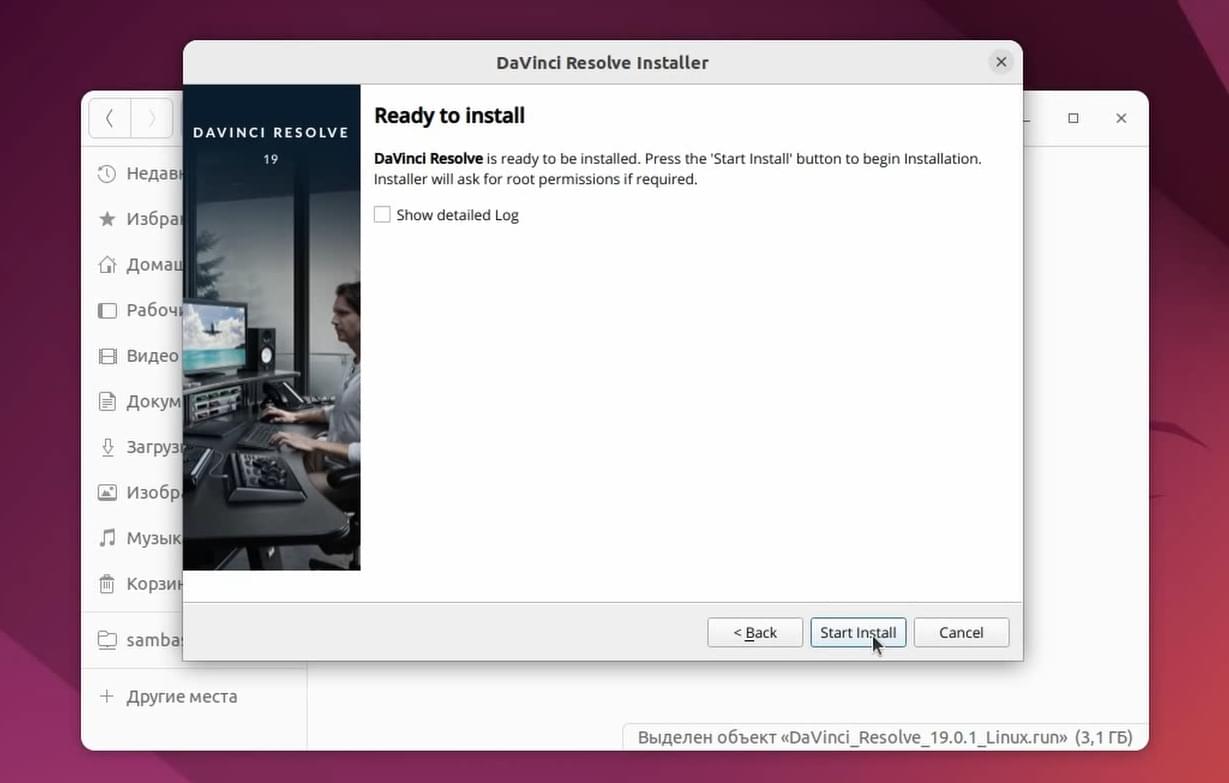Close the file manager window
Image resolution: width=1229 pixels, height=783 pixels.
[1121, 118]
